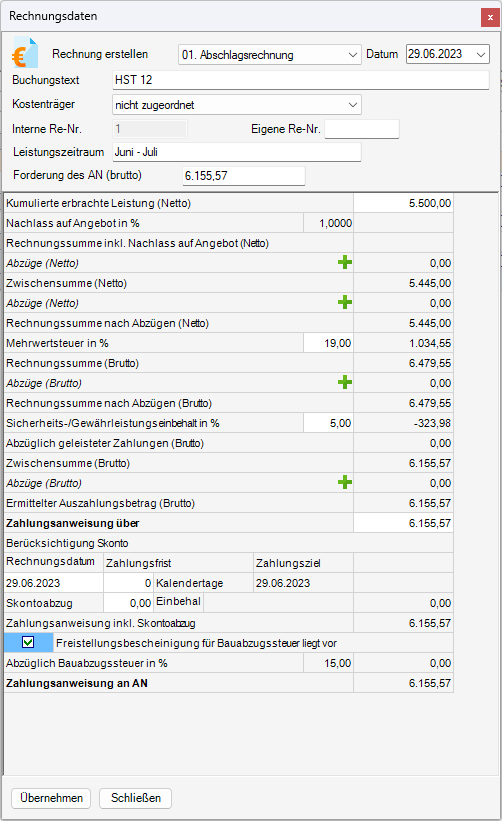Click Berücksichtigung Skonto row label
This screenshot has width=502, height=821.
tap(67, 543)
